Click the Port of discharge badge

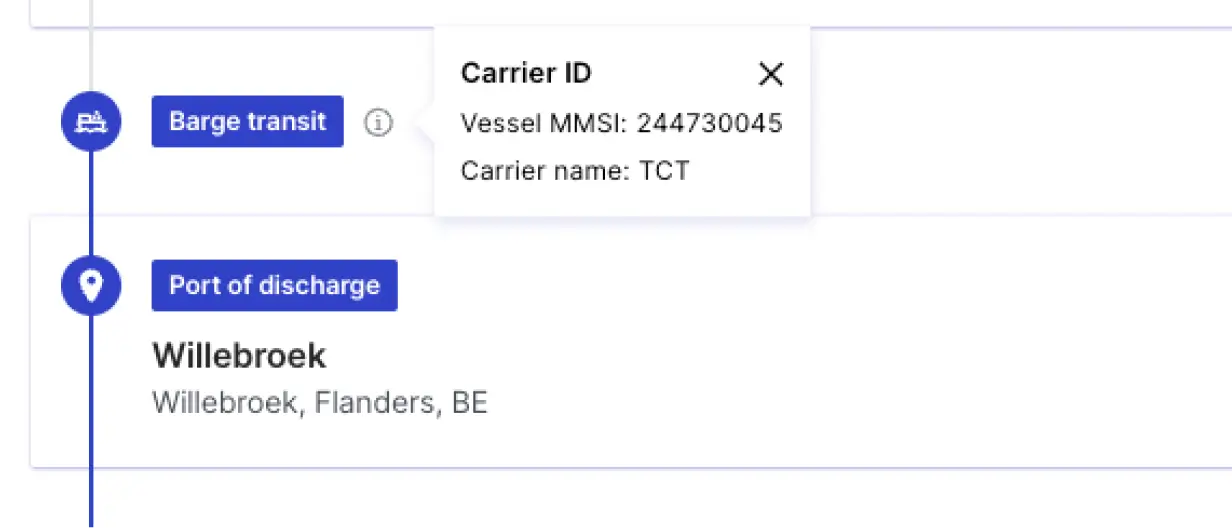(x=274, y=286)
